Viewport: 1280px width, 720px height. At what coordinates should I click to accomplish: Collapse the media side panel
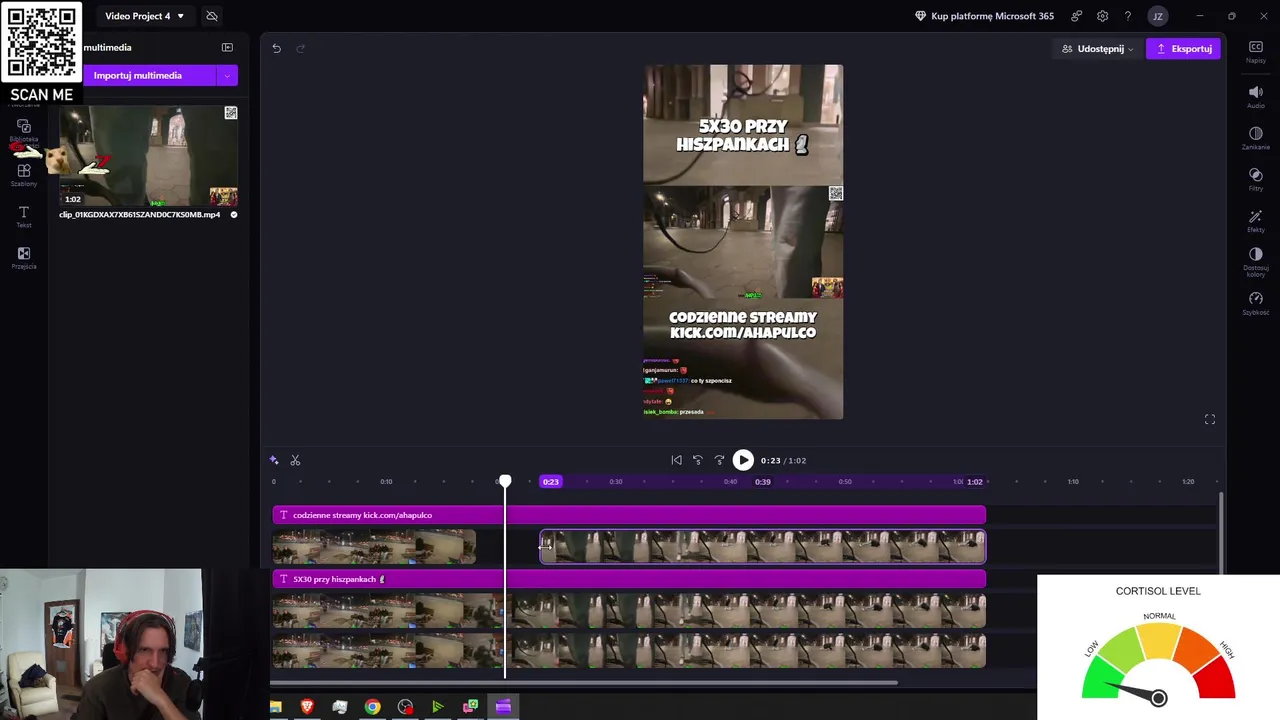(227, 47)
